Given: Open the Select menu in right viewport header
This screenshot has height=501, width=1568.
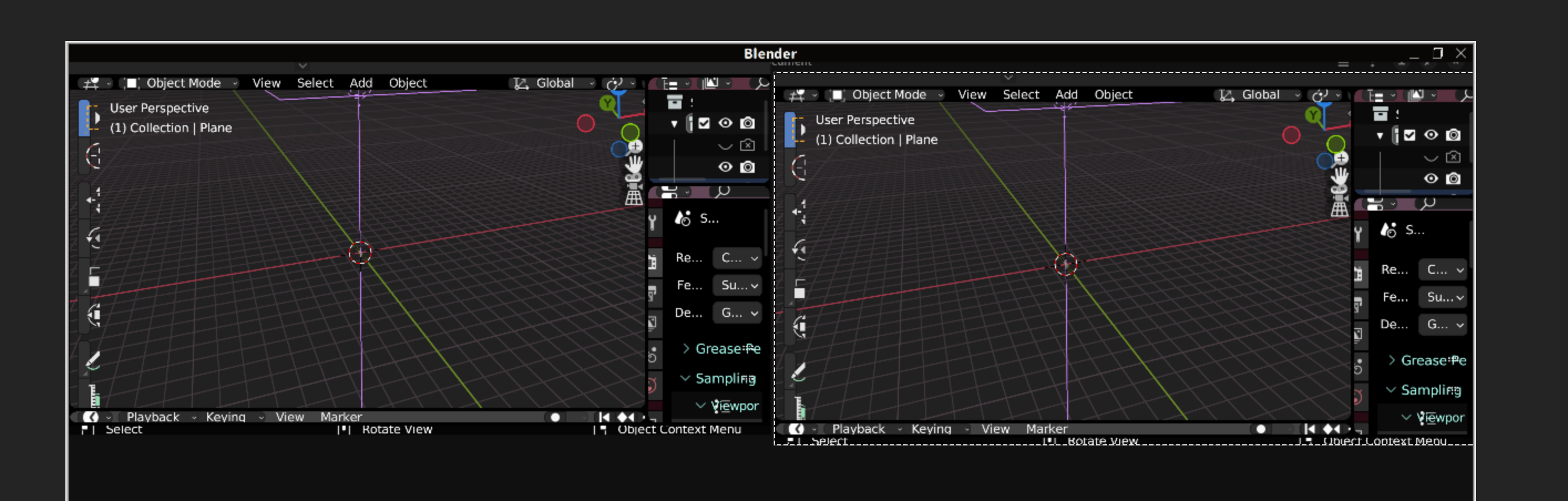Looking at the screenshot, I should (1021, 94).
